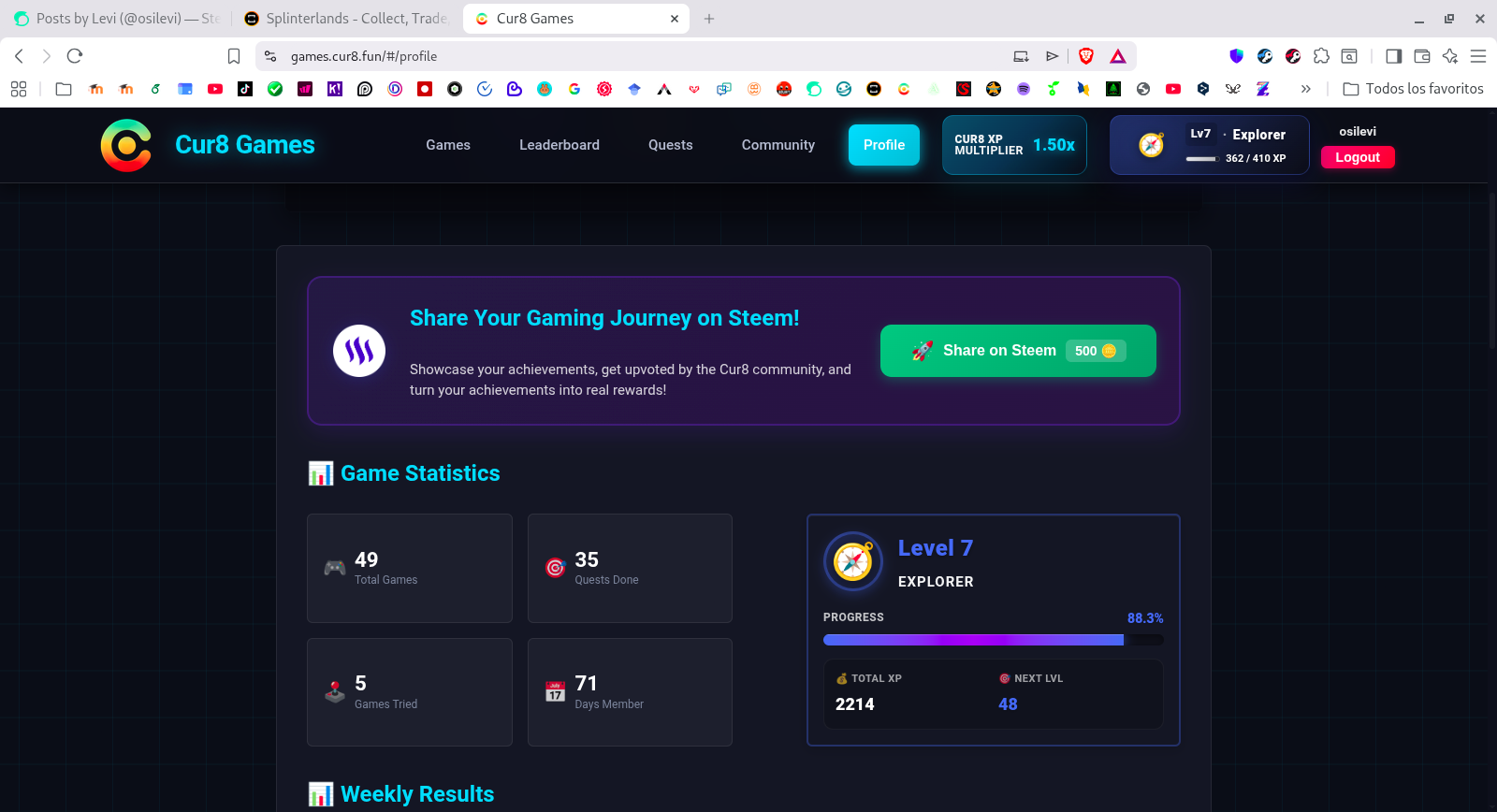The width and height of the screenshot is (1497, 812).
Task: Open Leo AI sparkle icon
Action: pos(1450,56)
